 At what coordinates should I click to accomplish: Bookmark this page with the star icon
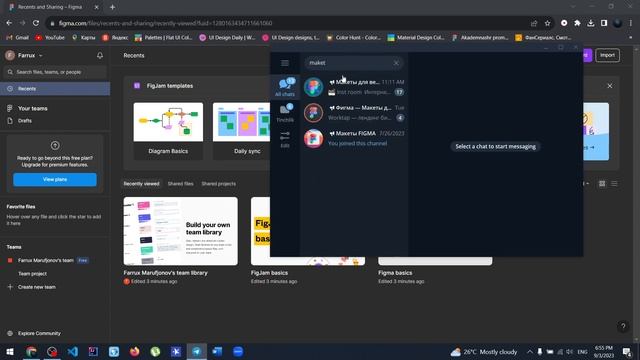[x=548, y=23]
